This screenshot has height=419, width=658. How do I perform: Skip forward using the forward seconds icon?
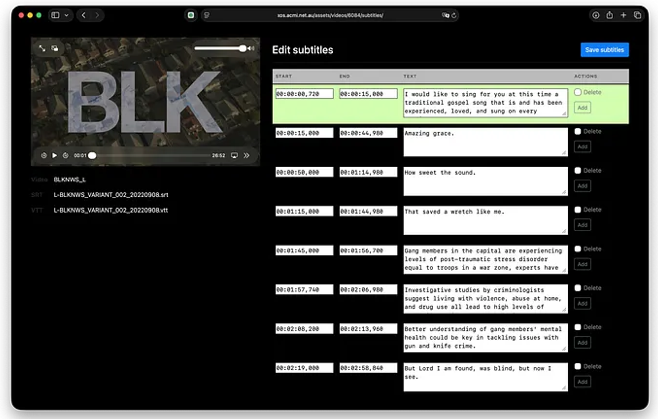(65, 155)
